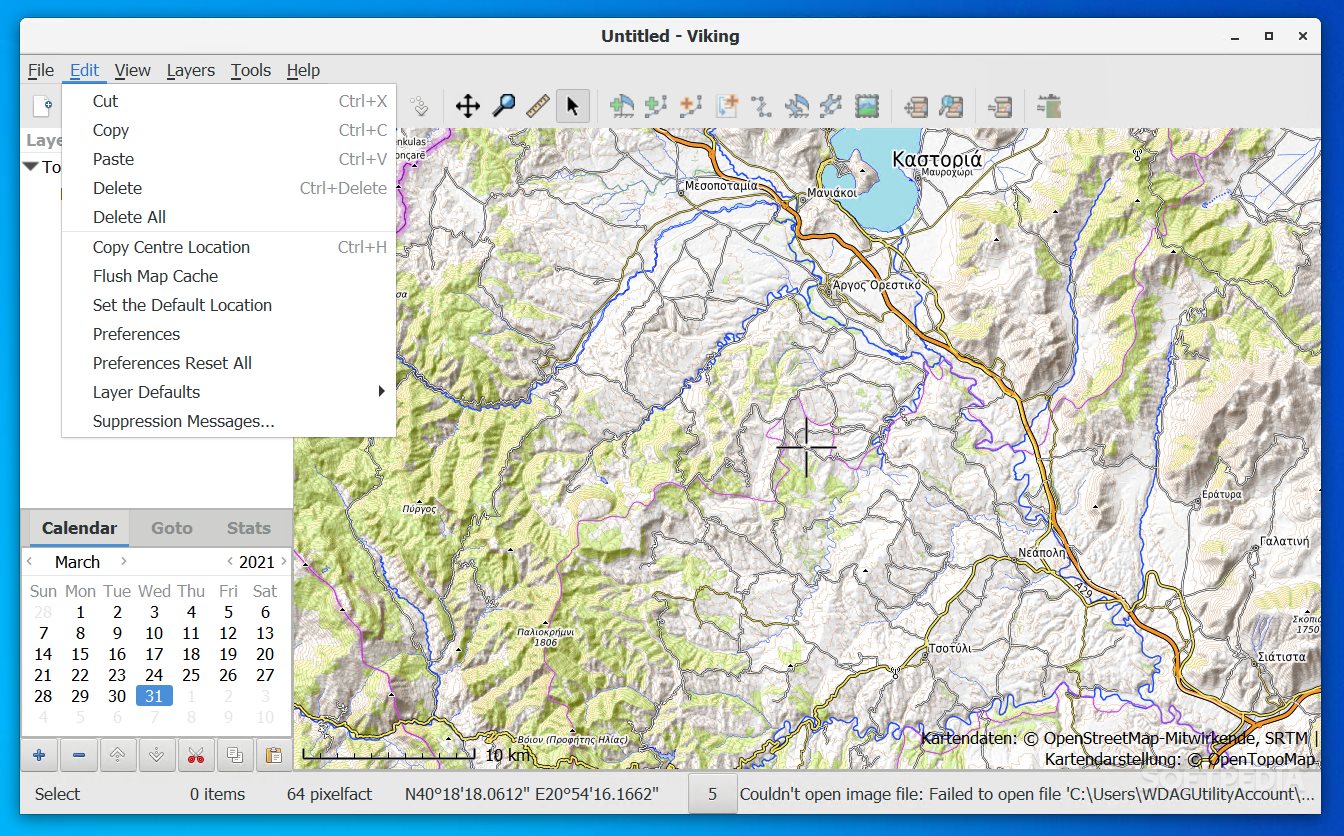Go to previous month before March
This screenshot has width=1344, height=836.
30,561
